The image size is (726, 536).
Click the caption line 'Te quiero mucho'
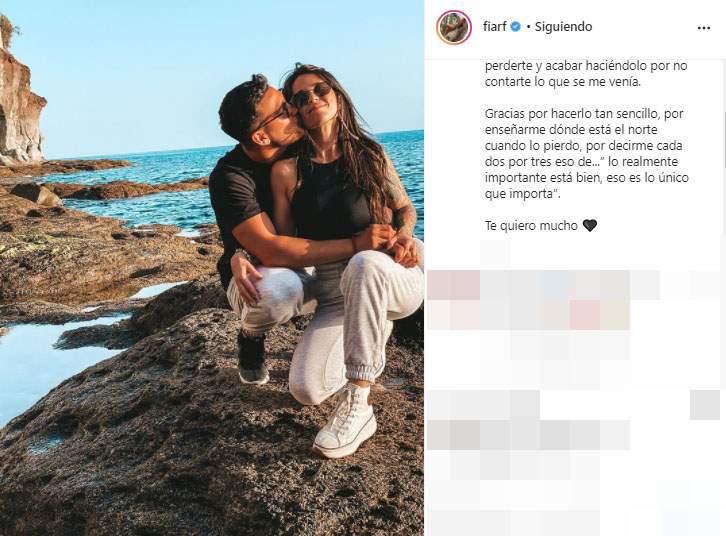coord(531,226)
